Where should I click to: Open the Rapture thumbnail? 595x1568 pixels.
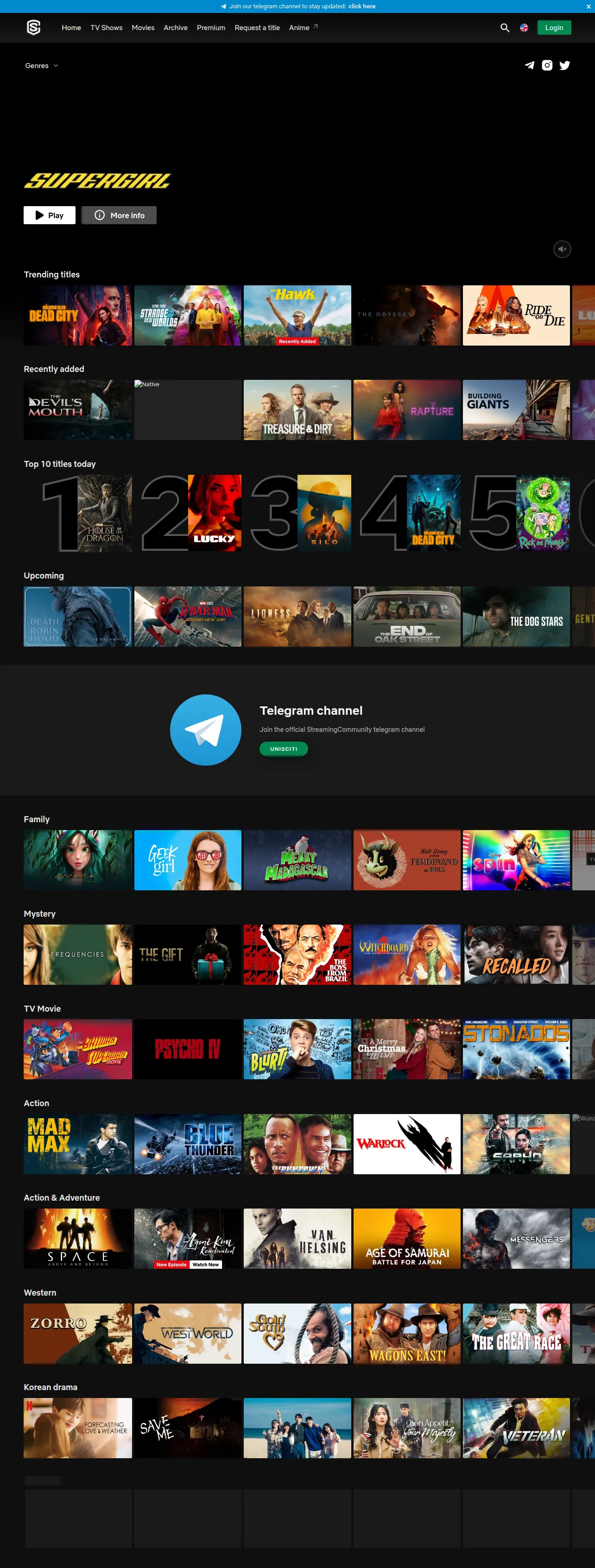tap(407, 410)
